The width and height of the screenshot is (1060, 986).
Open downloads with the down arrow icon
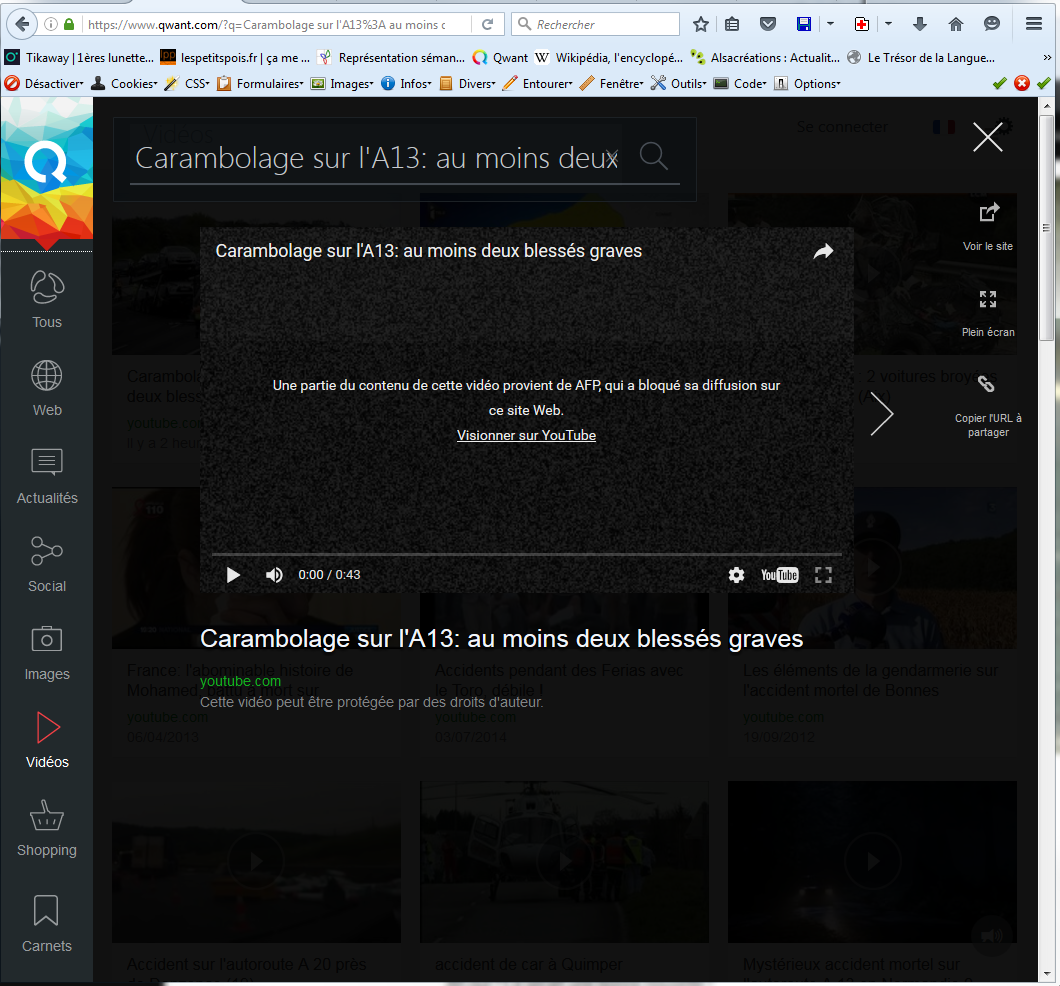coord(919,24)
